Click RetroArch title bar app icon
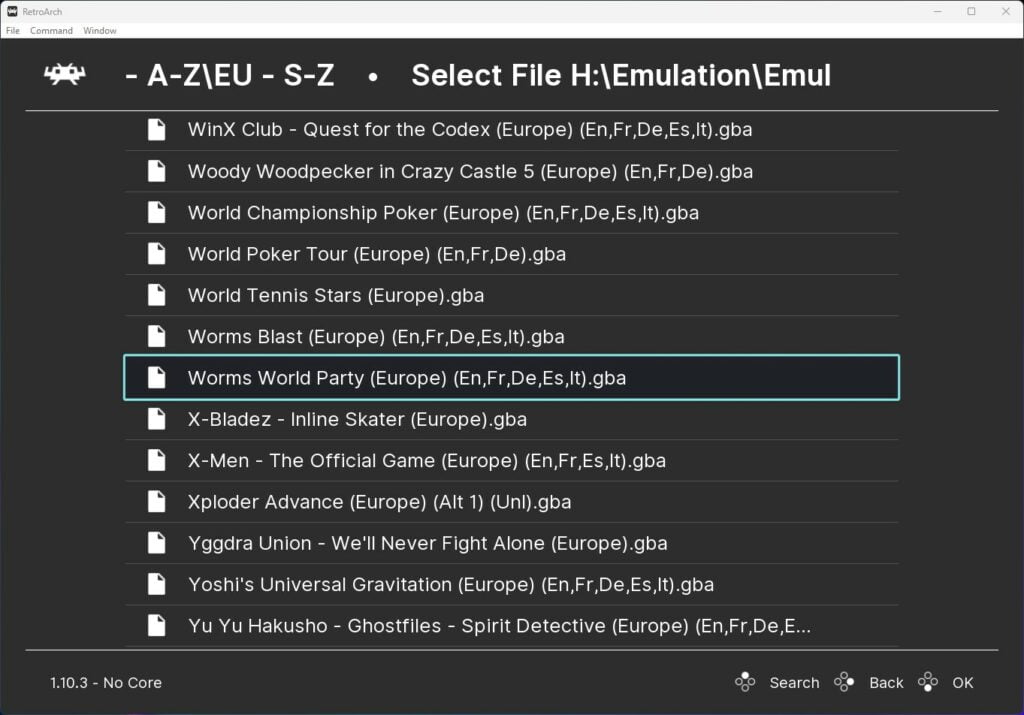Viewport: 1024px width, 715px height. pos(12,11)
